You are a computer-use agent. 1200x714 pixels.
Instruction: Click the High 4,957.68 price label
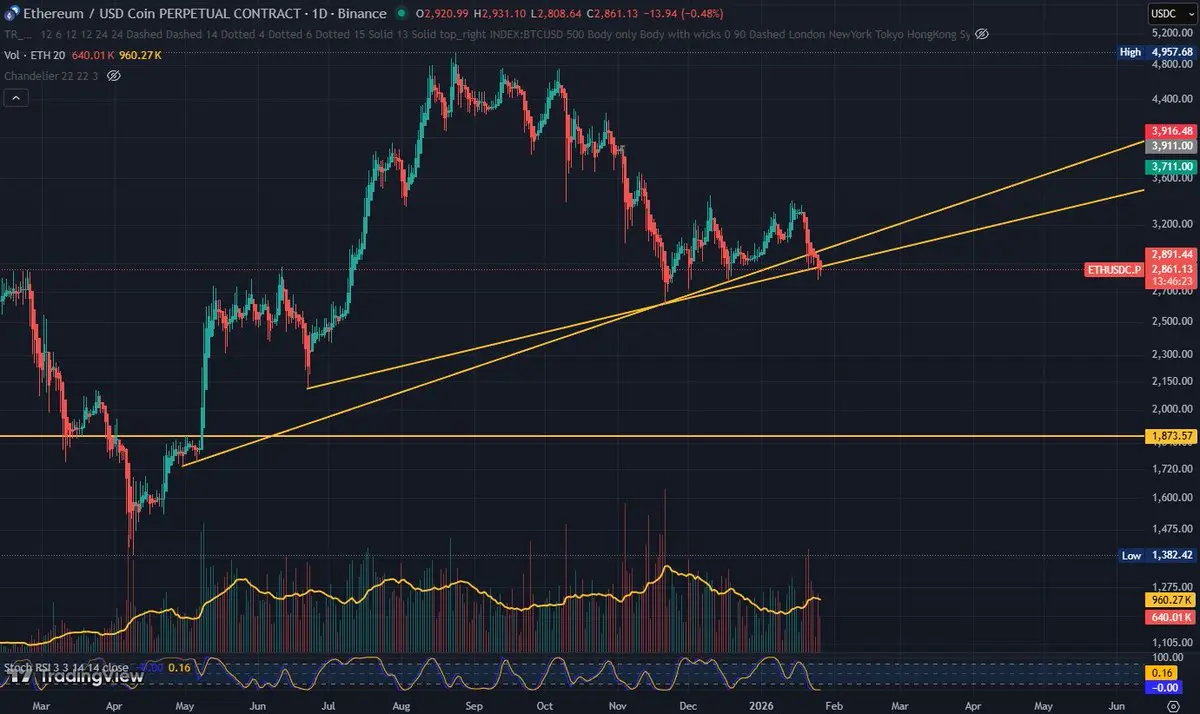coord(1156,52)
